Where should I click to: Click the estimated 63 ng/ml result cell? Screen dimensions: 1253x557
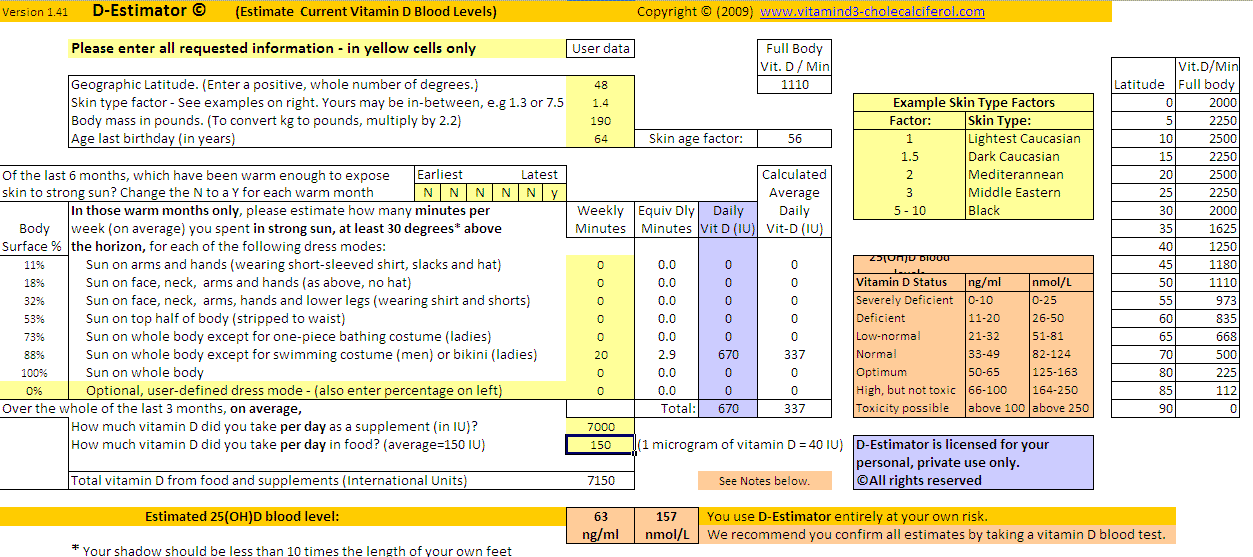click(x=600, y=526)
